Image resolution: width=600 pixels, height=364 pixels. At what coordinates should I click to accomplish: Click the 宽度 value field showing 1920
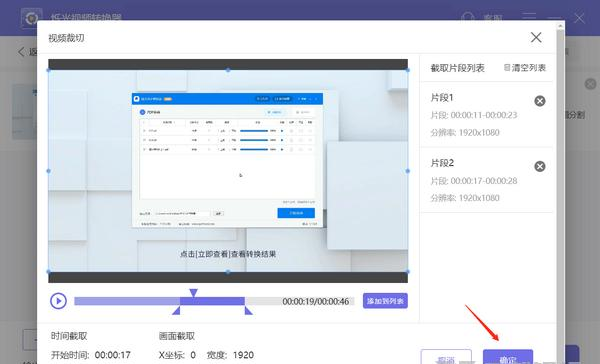[243, 355]
